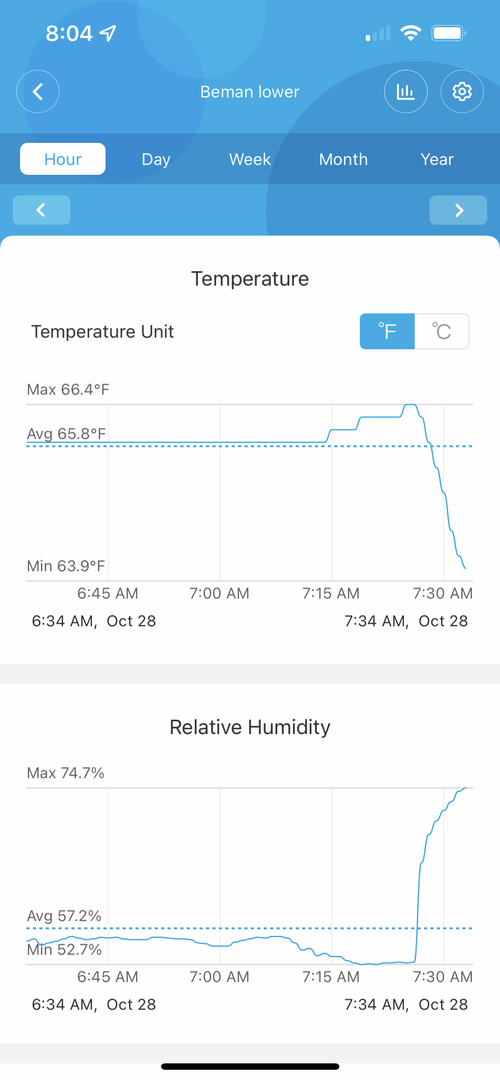This screenshot has width=500, height=1080.
Task: Tap the home indicator bar
Action: pyautogui.click(x=250, y=1066)
